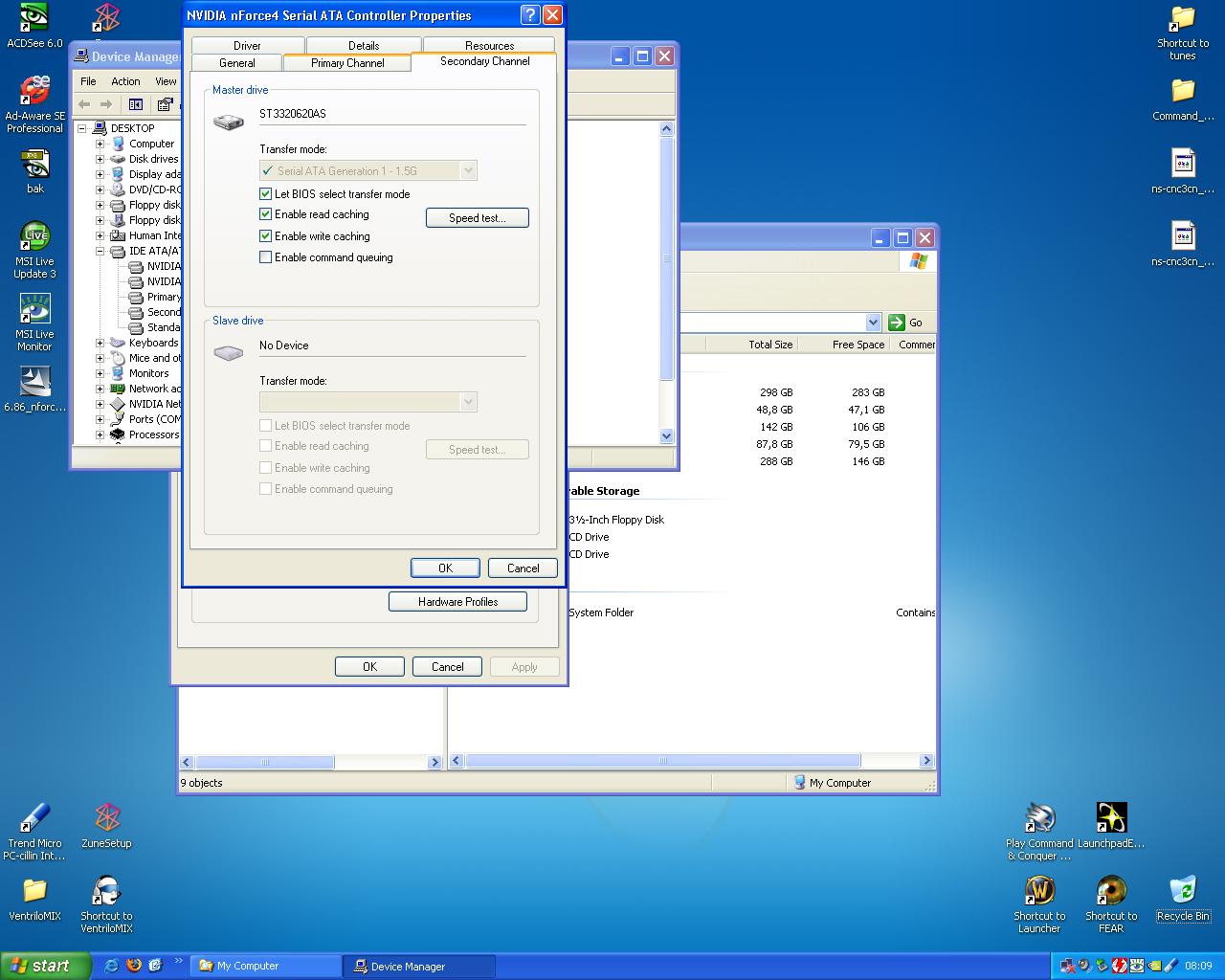Open Device Manager Action menu

pos(125,81)
